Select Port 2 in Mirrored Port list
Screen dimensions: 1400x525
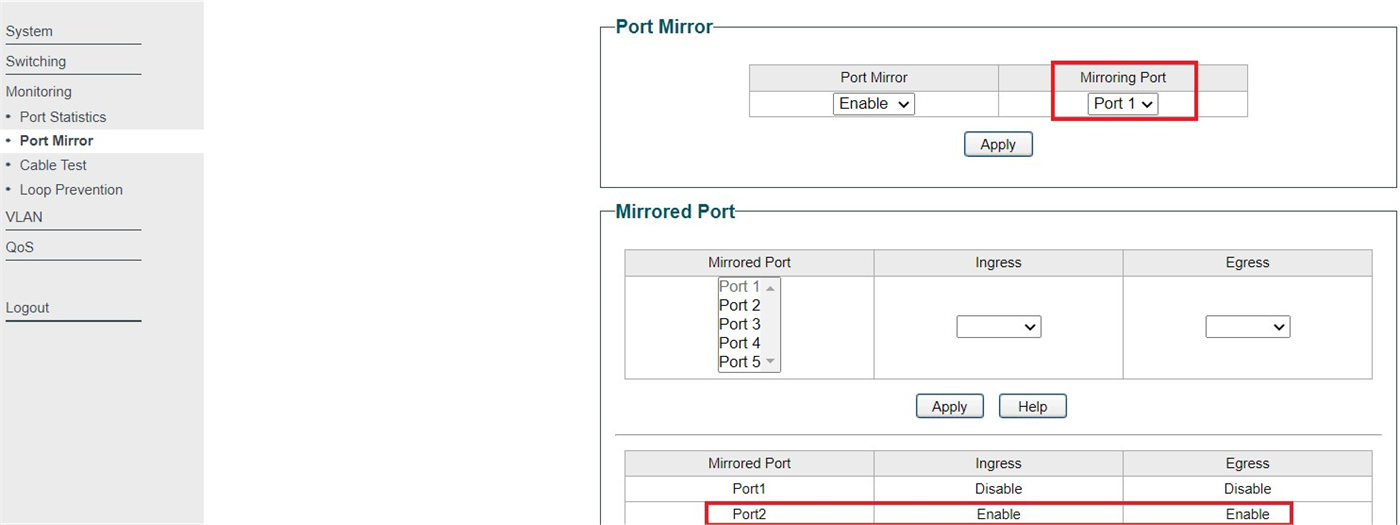pos(740,306)
